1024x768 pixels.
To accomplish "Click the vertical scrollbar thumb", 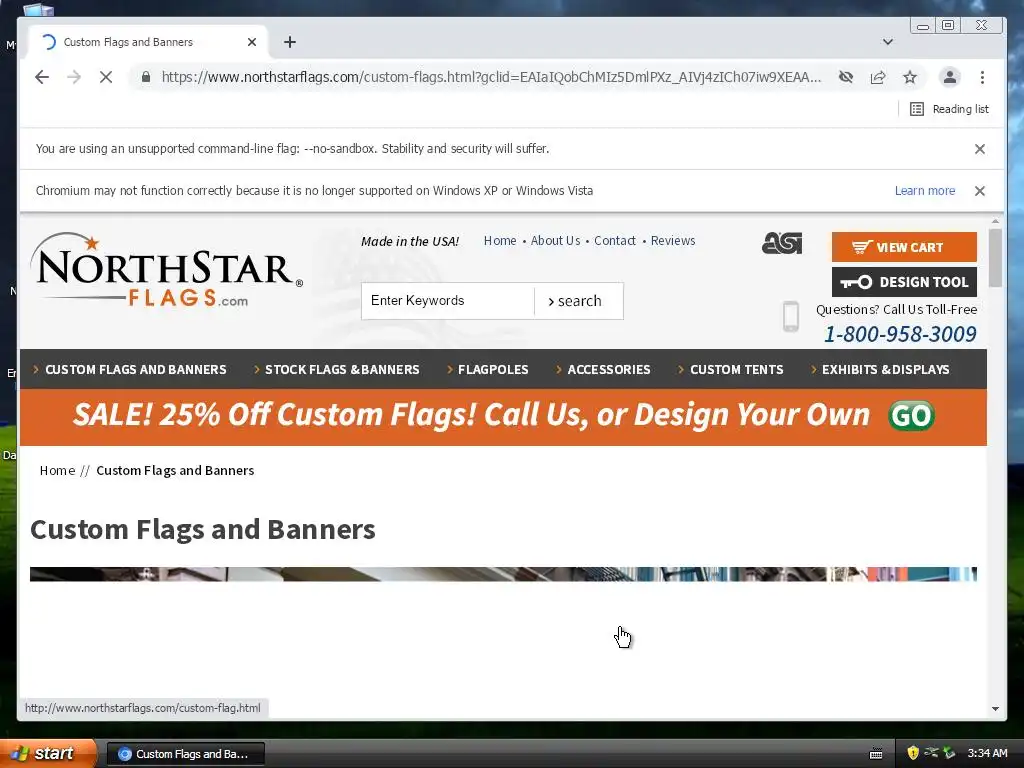I will point(995,258).
